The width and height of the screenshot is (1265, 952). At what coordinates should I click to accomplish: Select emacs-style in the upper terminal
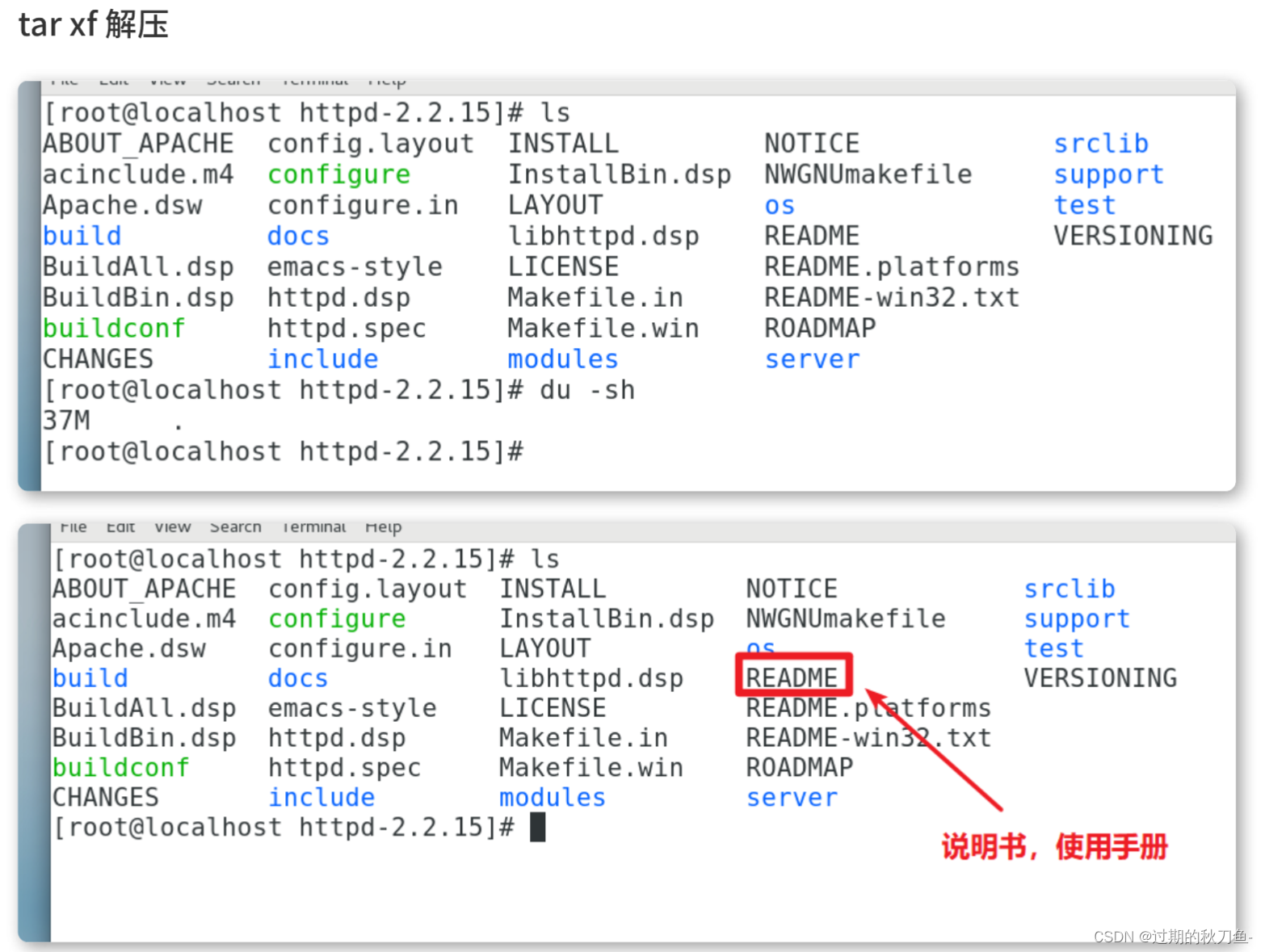(x=355, y=266)
